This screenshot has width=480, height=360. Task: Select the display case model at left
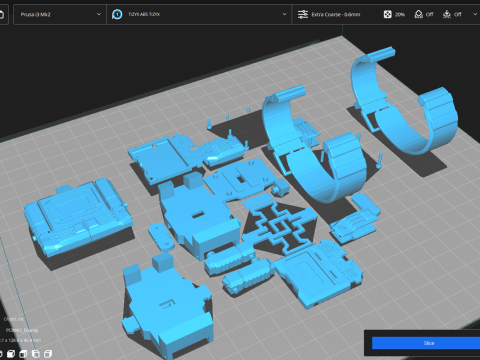(x=78, y=217)
